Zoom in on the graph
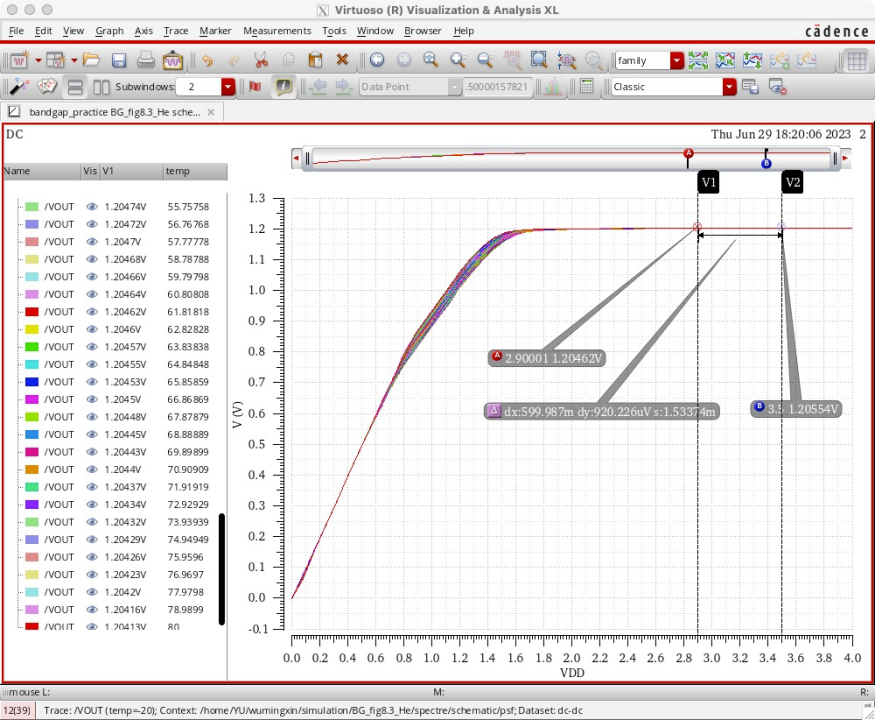This screenshot has height=720, width=875. pyautogui.click(x=458, y=60)
